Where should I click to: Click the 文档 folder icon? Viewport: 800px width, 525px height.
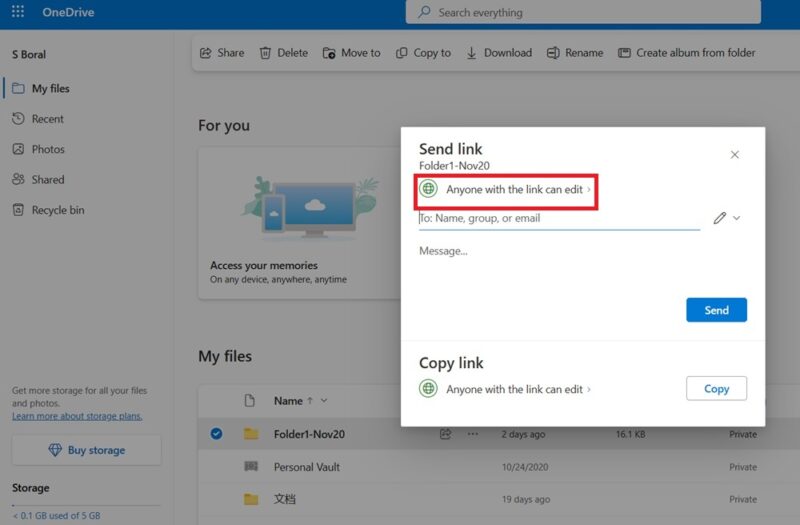(251, 499)
